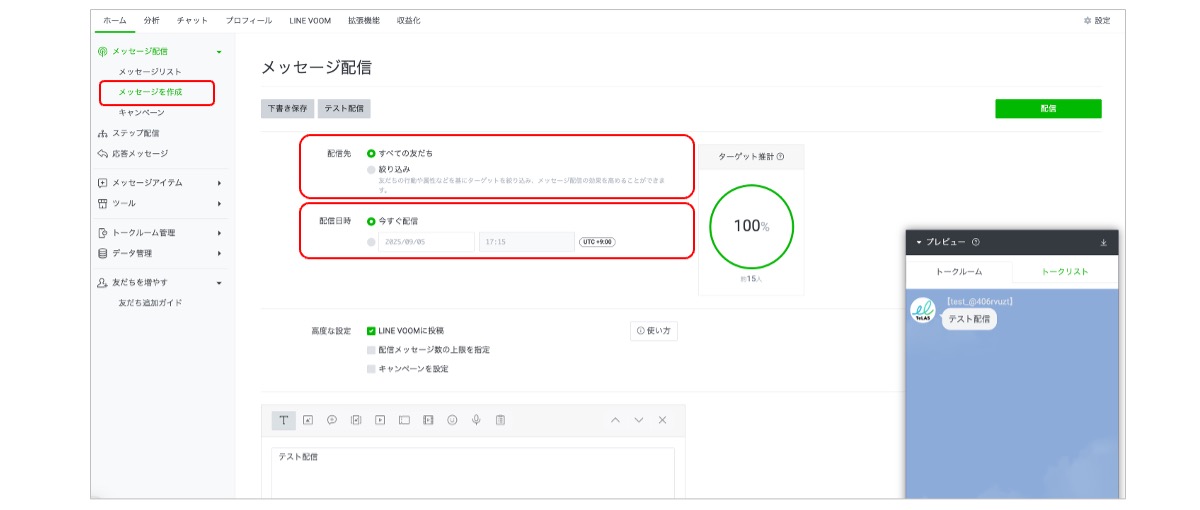Expand the メッセージアイテム sidebar section
Screen dimensions: 1200x510
(219, 183)
